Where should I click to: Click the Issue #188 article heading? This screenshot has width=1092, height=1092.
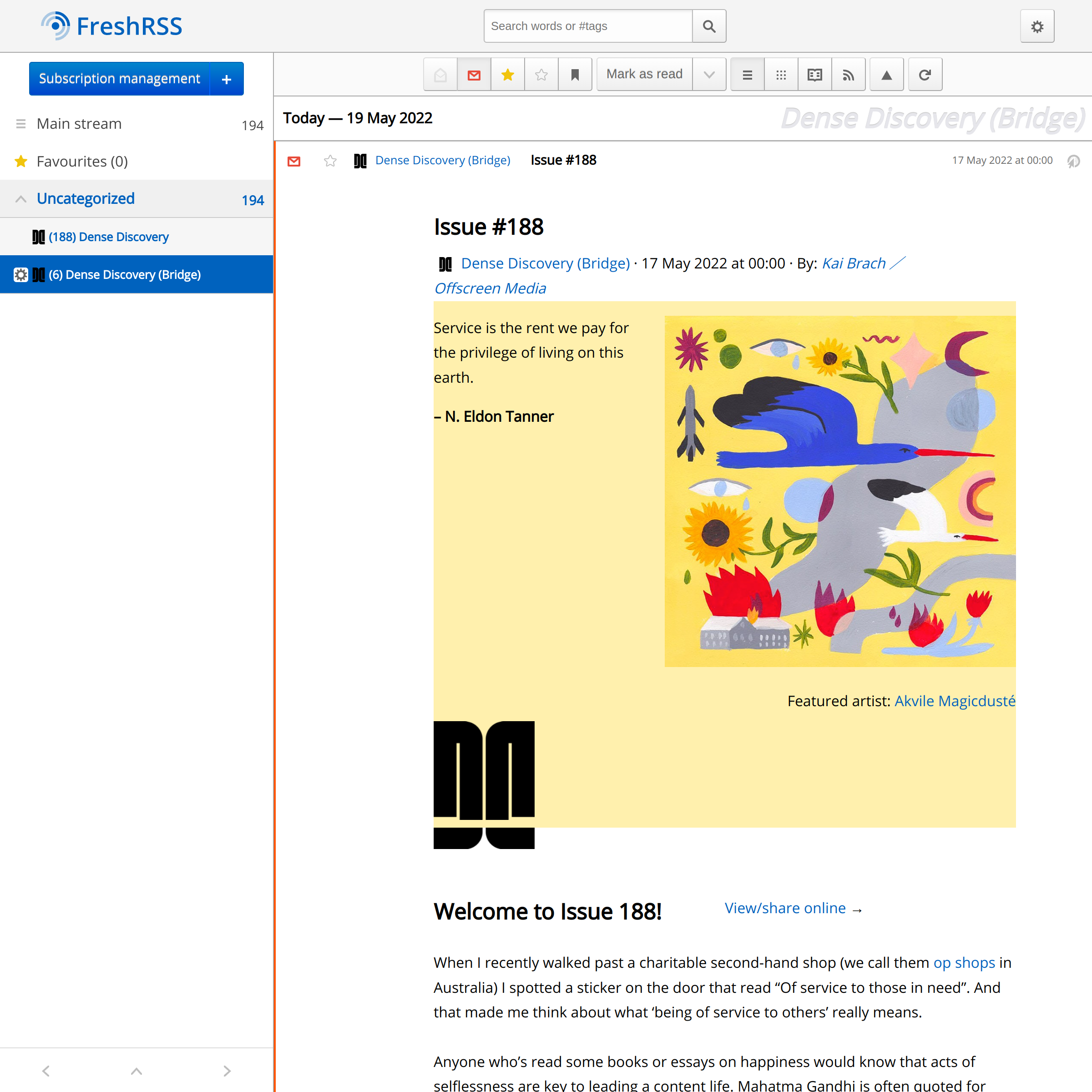pos(488,227)
